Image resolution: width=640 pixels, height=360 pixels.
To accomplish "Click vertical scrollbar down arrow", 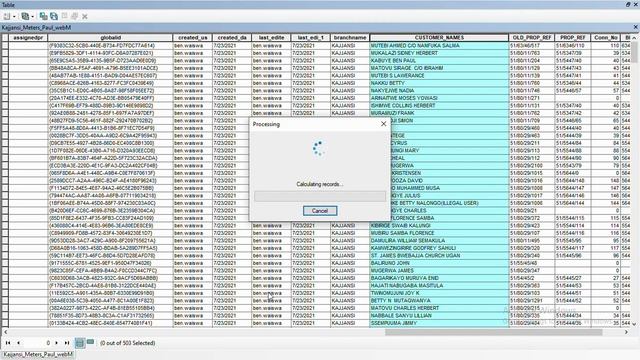I will (634, 324).
